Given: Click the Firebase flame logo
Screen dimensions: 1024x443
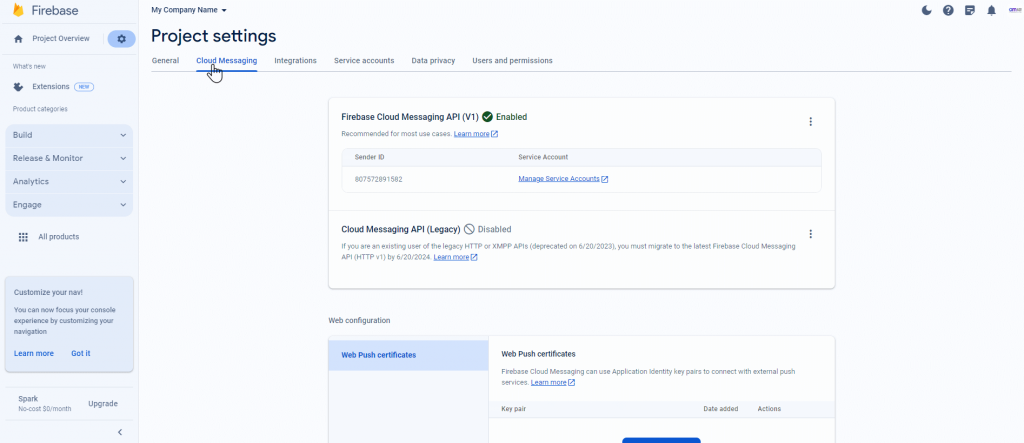Looking at the screenshot, I should [18, 10].
